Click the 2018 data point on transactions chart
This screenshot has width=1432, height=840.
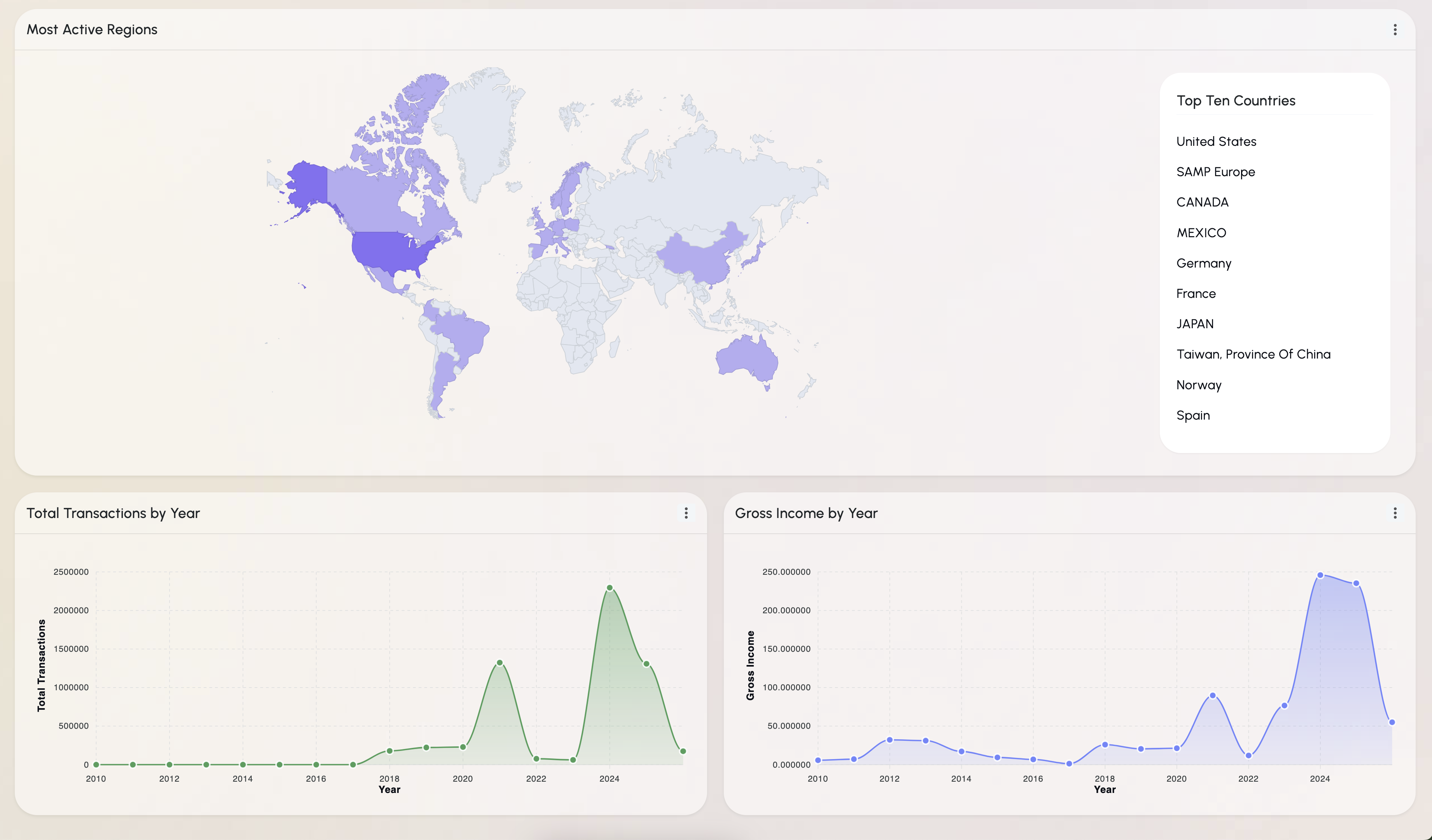click(390, 751)
